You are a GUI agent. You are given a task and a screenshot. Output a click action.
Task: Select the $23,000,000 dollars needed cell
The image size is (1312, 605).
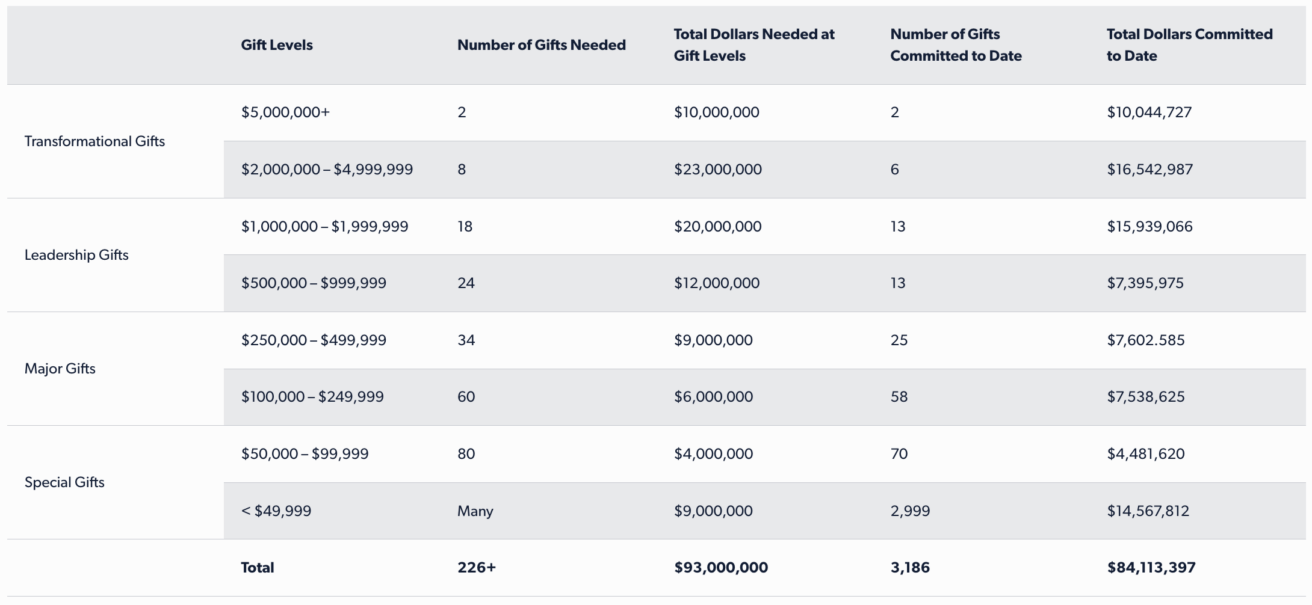717,170
